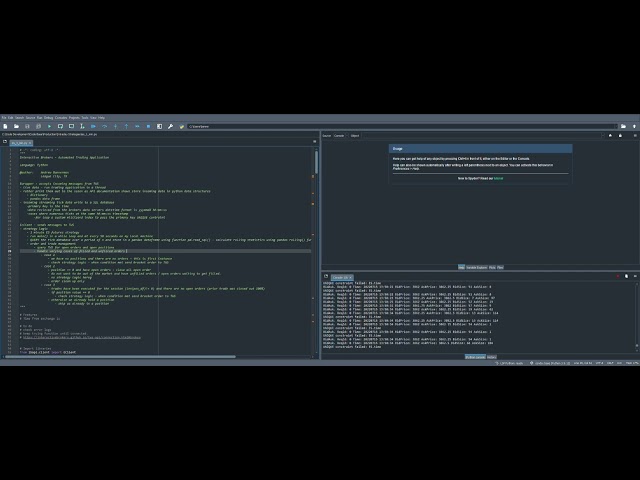
Task: Click the editor horizontal scrollbar
Action: click(120, 357)
